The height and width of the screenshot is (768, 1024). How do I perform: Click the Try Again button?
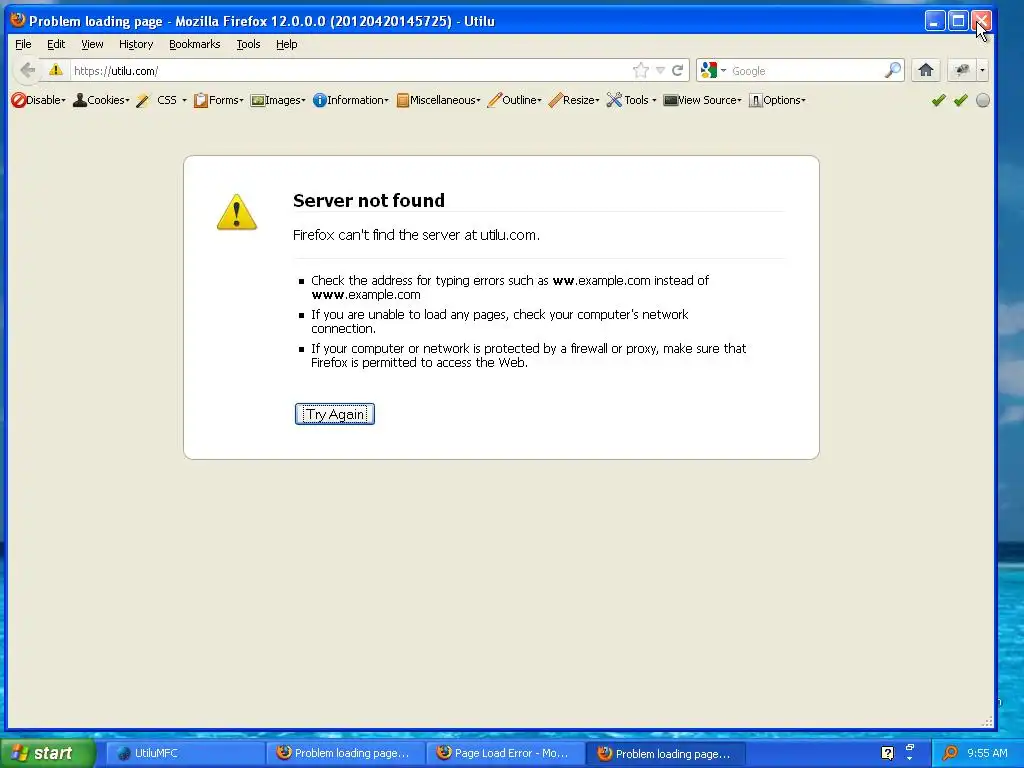pyautogui.click(x=334, y=414)
